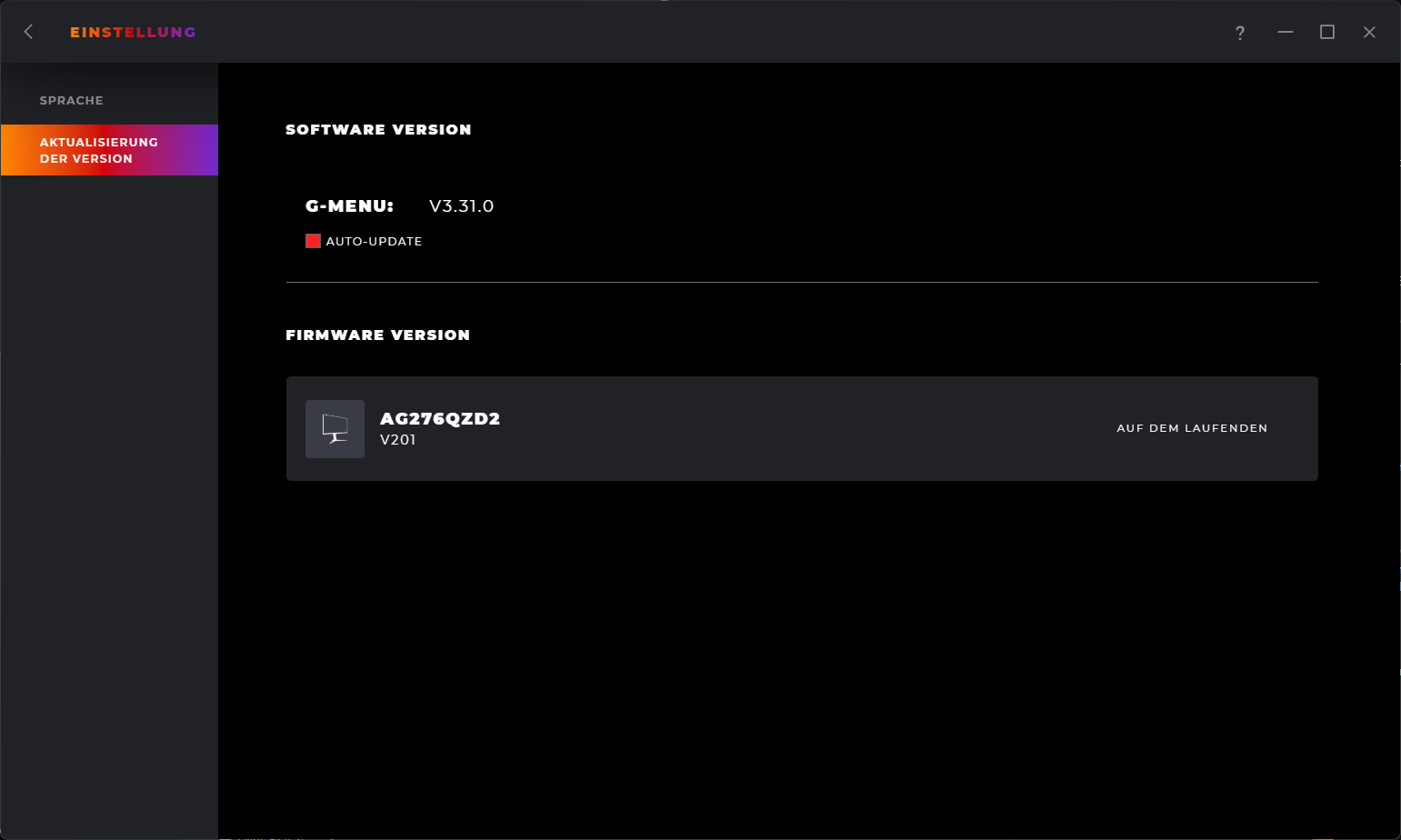Click the Software Version heading
This screenshot has width=1401, height=840.
point(378,129)
